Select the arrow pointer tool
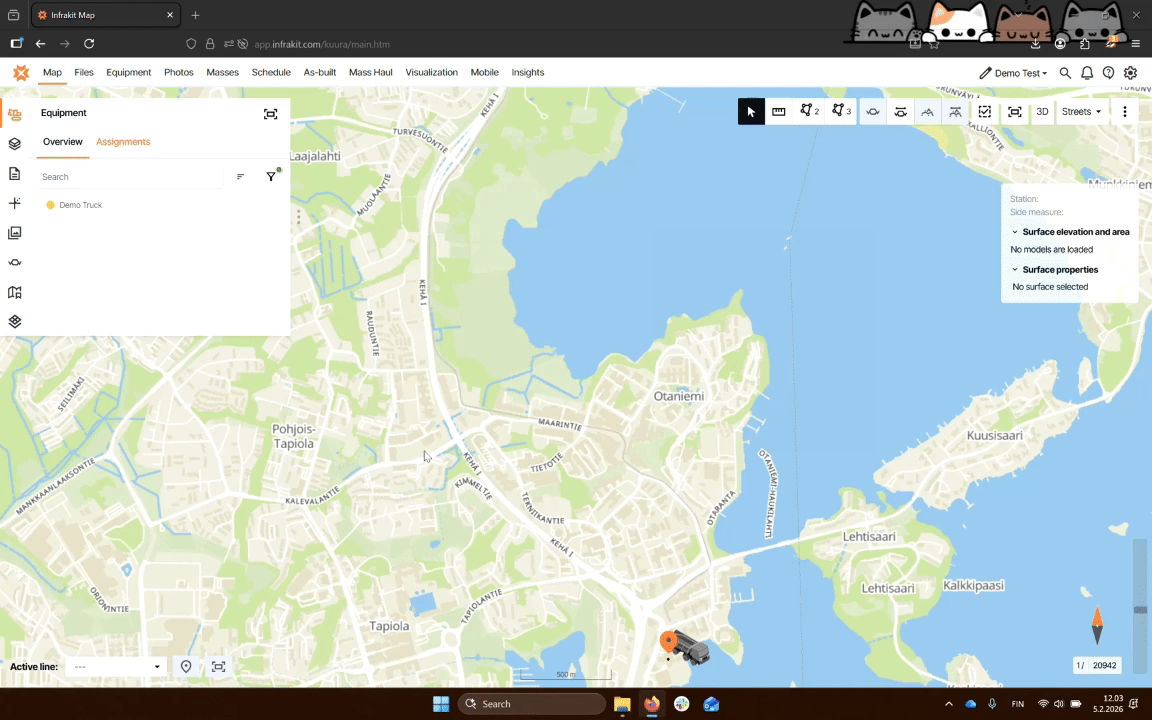 pos(751,112)
